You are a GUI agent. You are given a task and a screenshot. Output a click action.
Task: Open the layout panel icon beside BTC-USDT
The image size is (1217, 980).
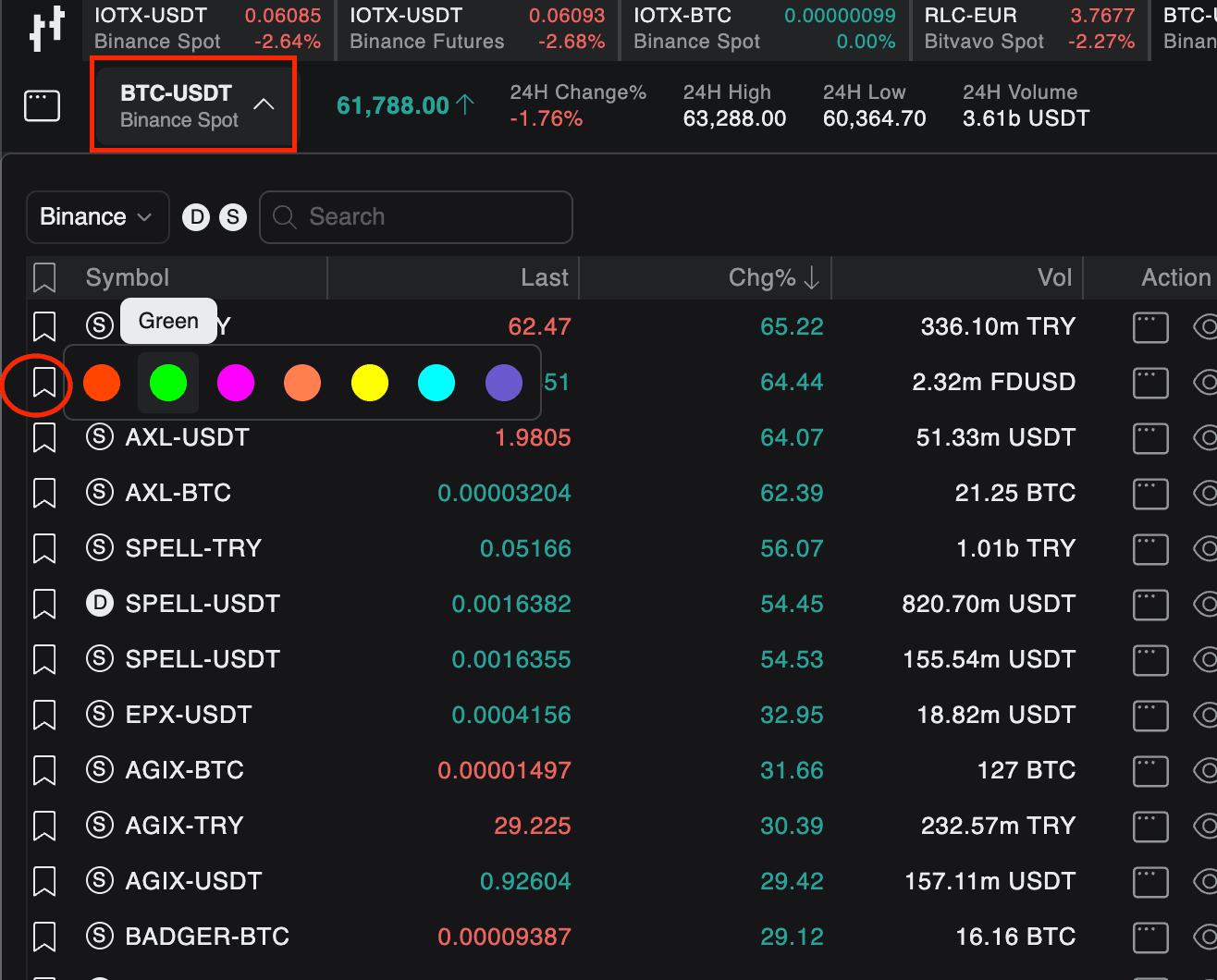point(42,105)
